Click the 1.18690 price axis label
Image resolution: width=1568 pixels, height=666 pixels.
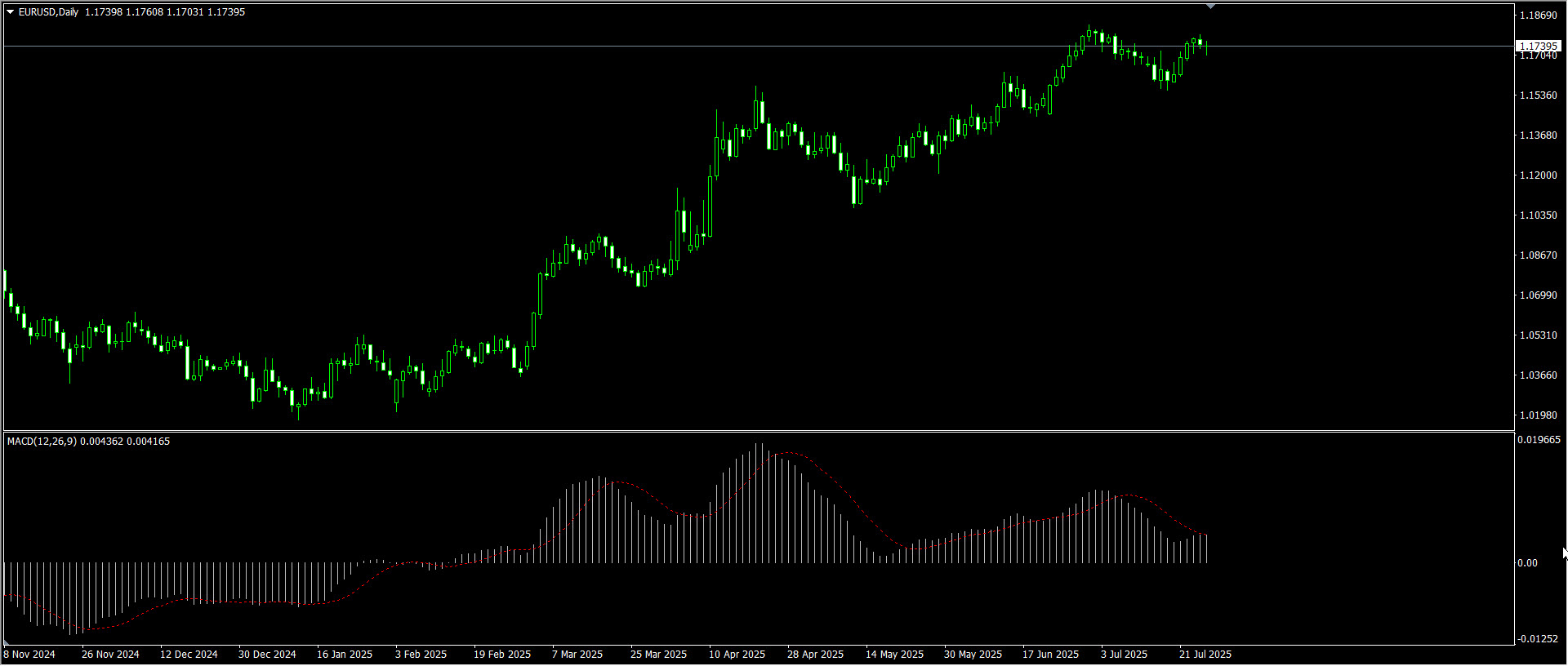coord(1538,16)
